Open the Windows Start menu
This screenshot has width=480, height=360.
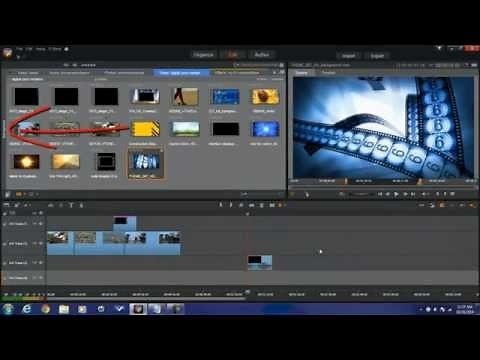(x=8, y=309)
